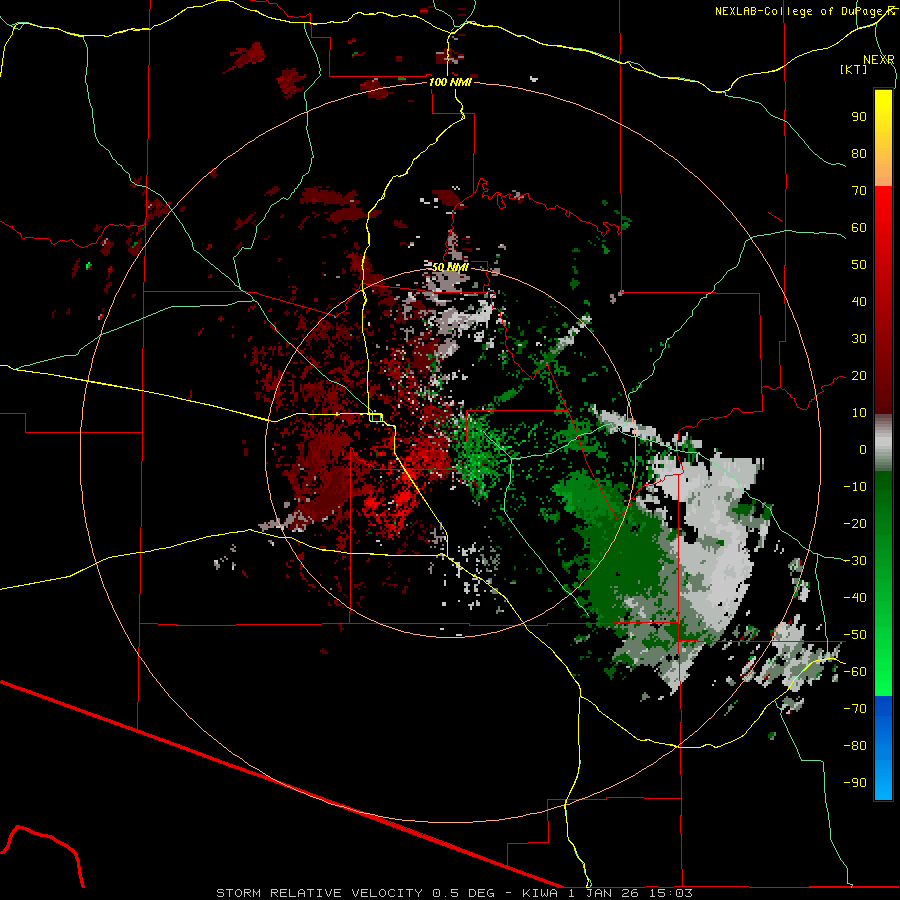Viewport: 900px width, 900px height.
Task: Click the -10 value on velocity scale
Action: point(855,487)
